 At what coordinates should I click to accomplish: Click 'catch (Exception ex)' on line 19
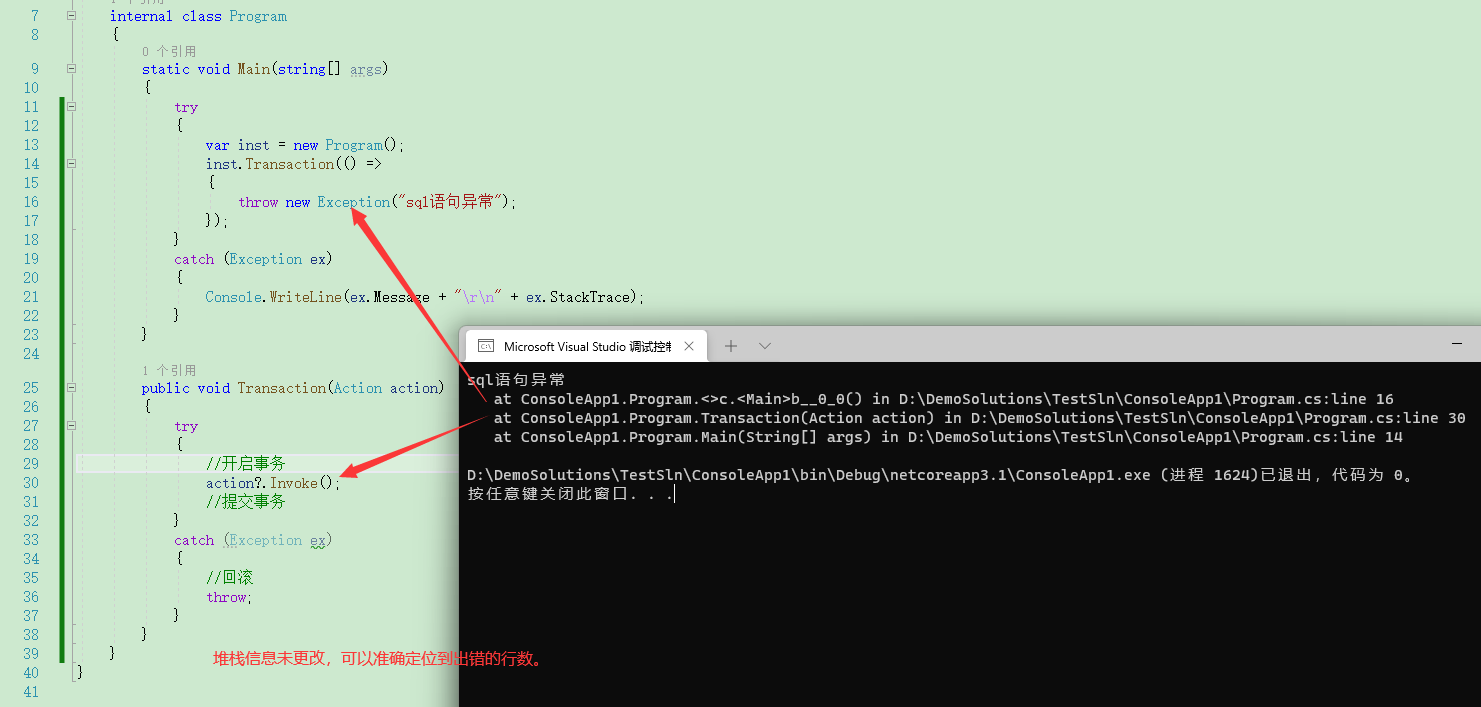click(253, 259)
